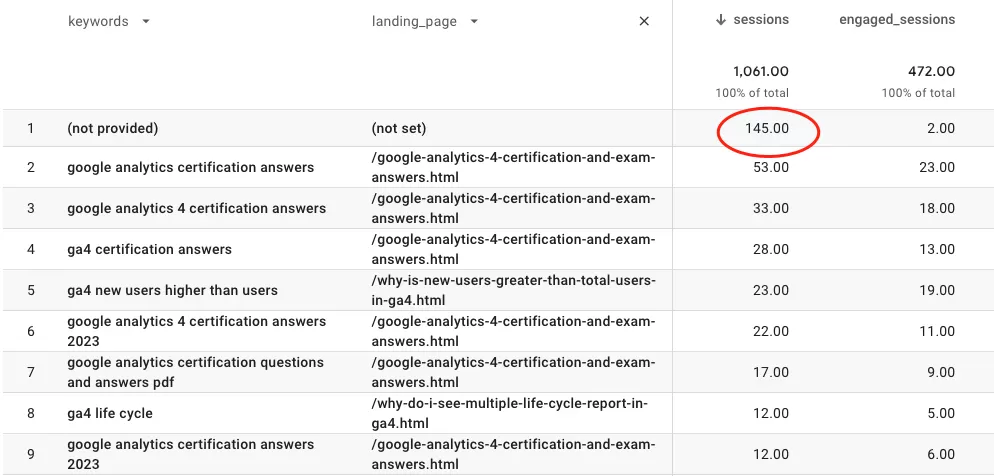994x476 pixels.
Task: Click 'google analytics certification answers' in row 2
Action: click(x=191, y=167)
